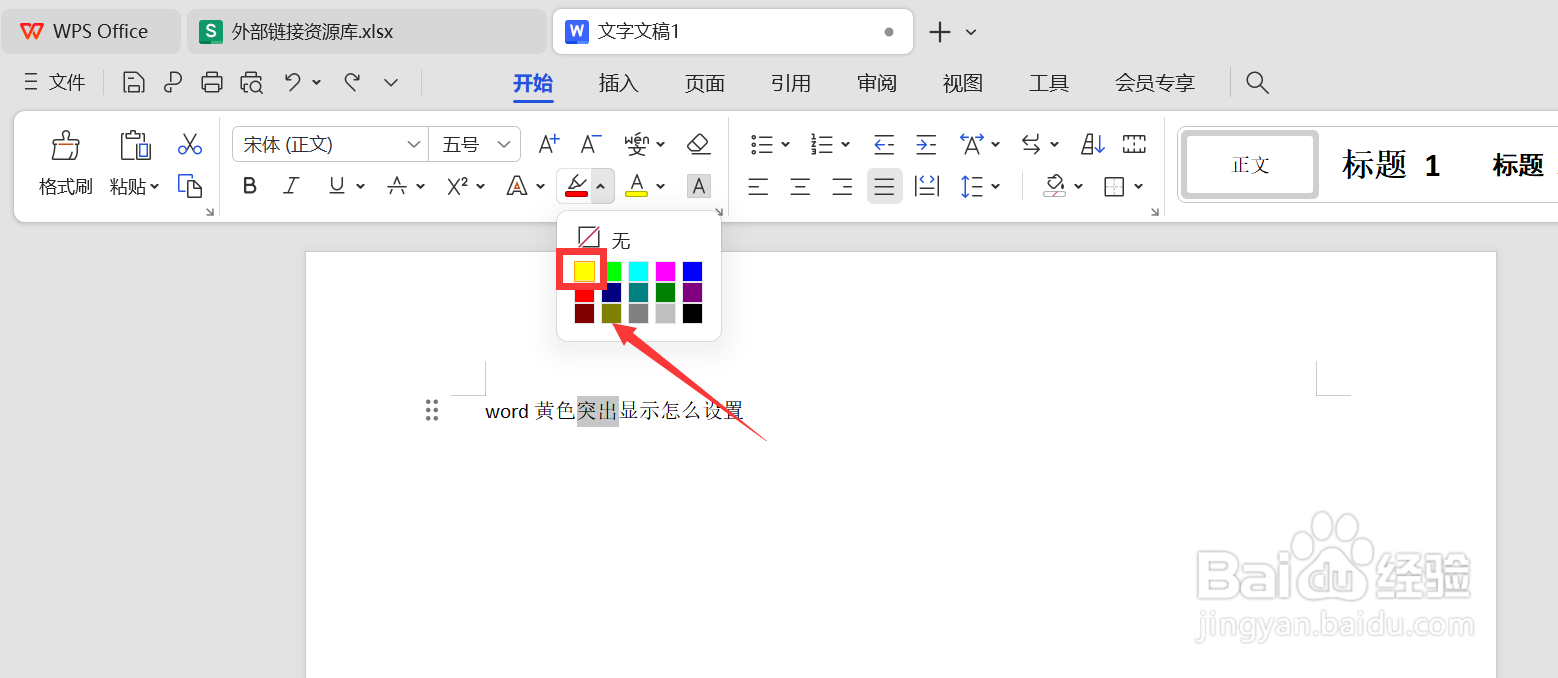Screen dimensions: 1558x678
Task: Open the 文件 menu
Action: [66, 82]
